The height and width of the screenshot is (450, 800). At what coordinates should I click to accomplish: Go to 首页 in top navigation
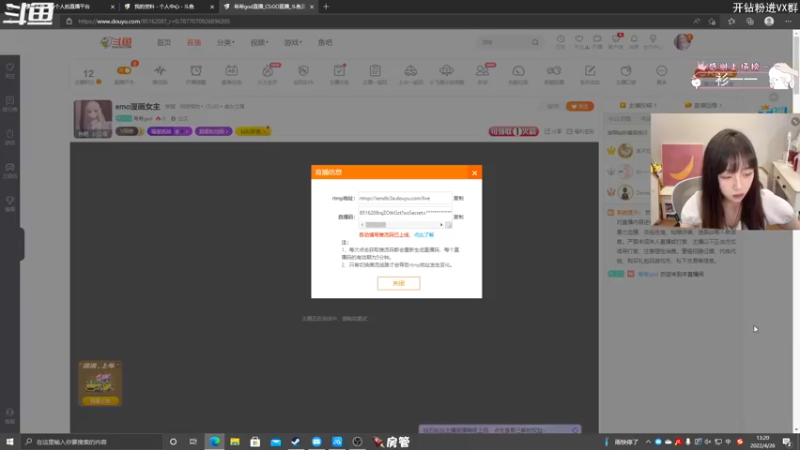(x=164, y=42)
